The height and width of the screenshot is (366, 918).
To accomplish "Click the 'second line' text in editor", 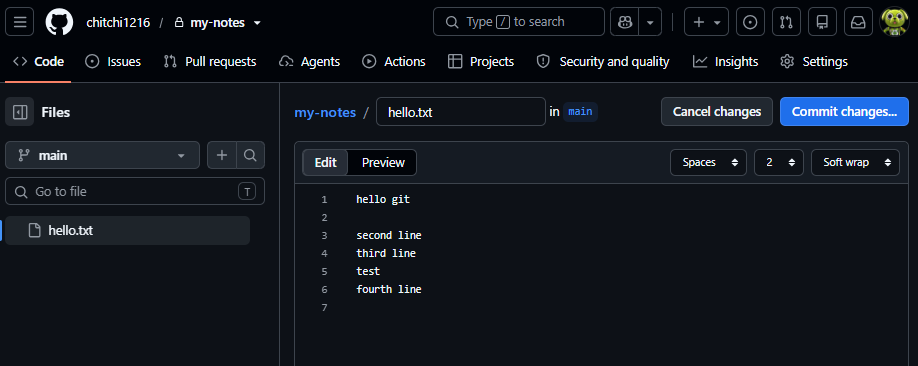I will click(x=389, y=235).
